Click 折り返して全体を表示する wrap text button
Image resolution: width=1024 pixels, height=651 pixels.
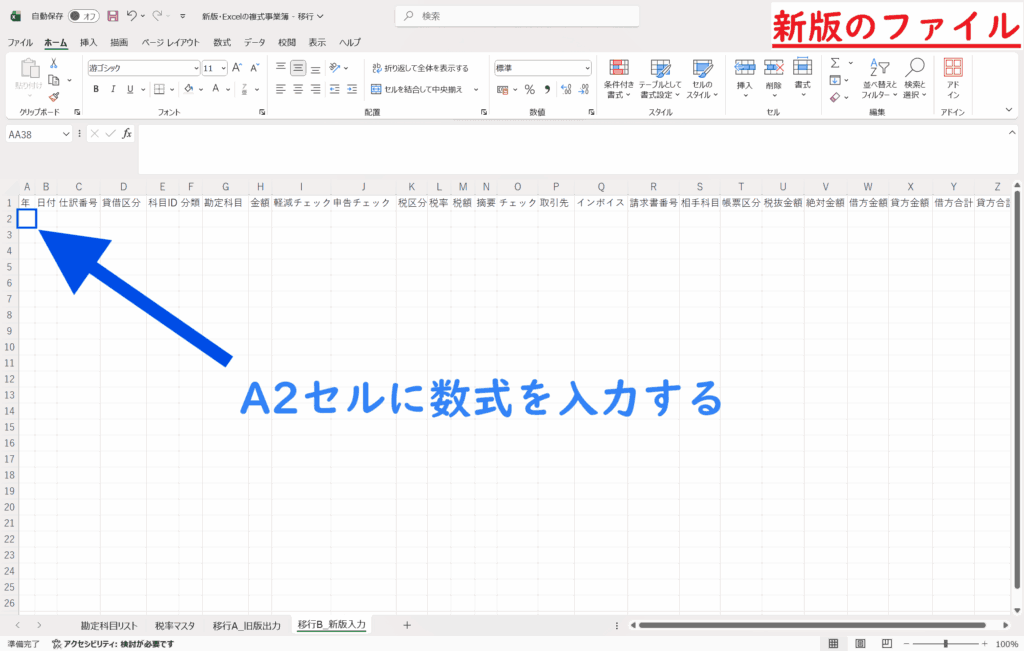coord(419,68)
